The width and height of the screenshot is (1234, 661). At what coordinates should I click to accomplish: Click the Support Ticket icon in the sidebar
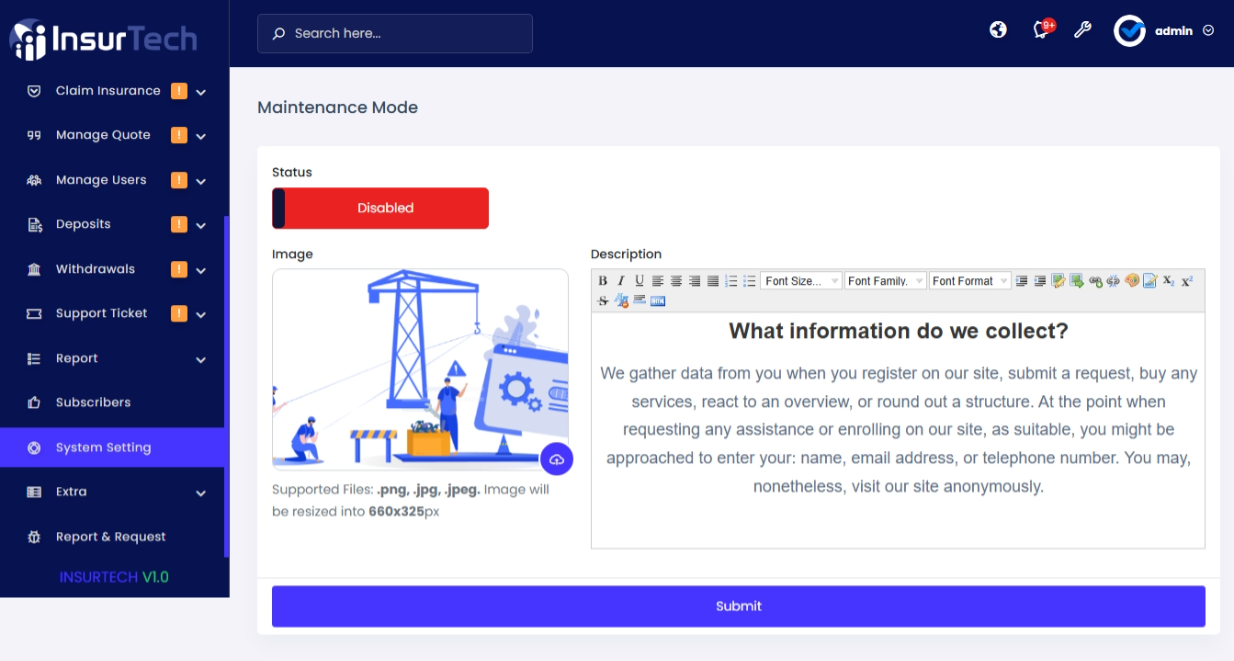[34, 313]
